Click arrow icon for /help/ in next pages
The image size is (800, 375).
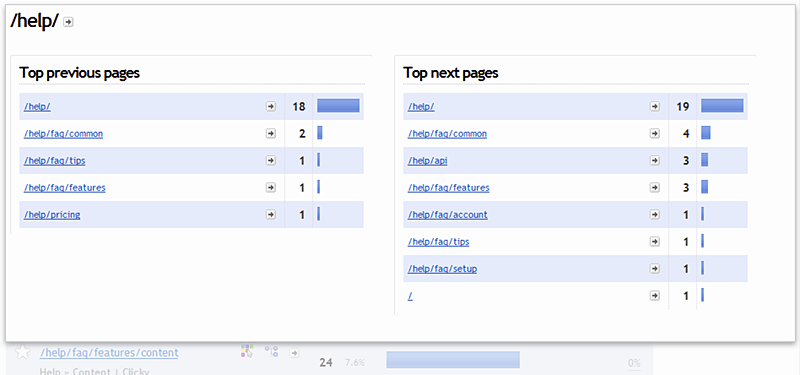(655, 107)
